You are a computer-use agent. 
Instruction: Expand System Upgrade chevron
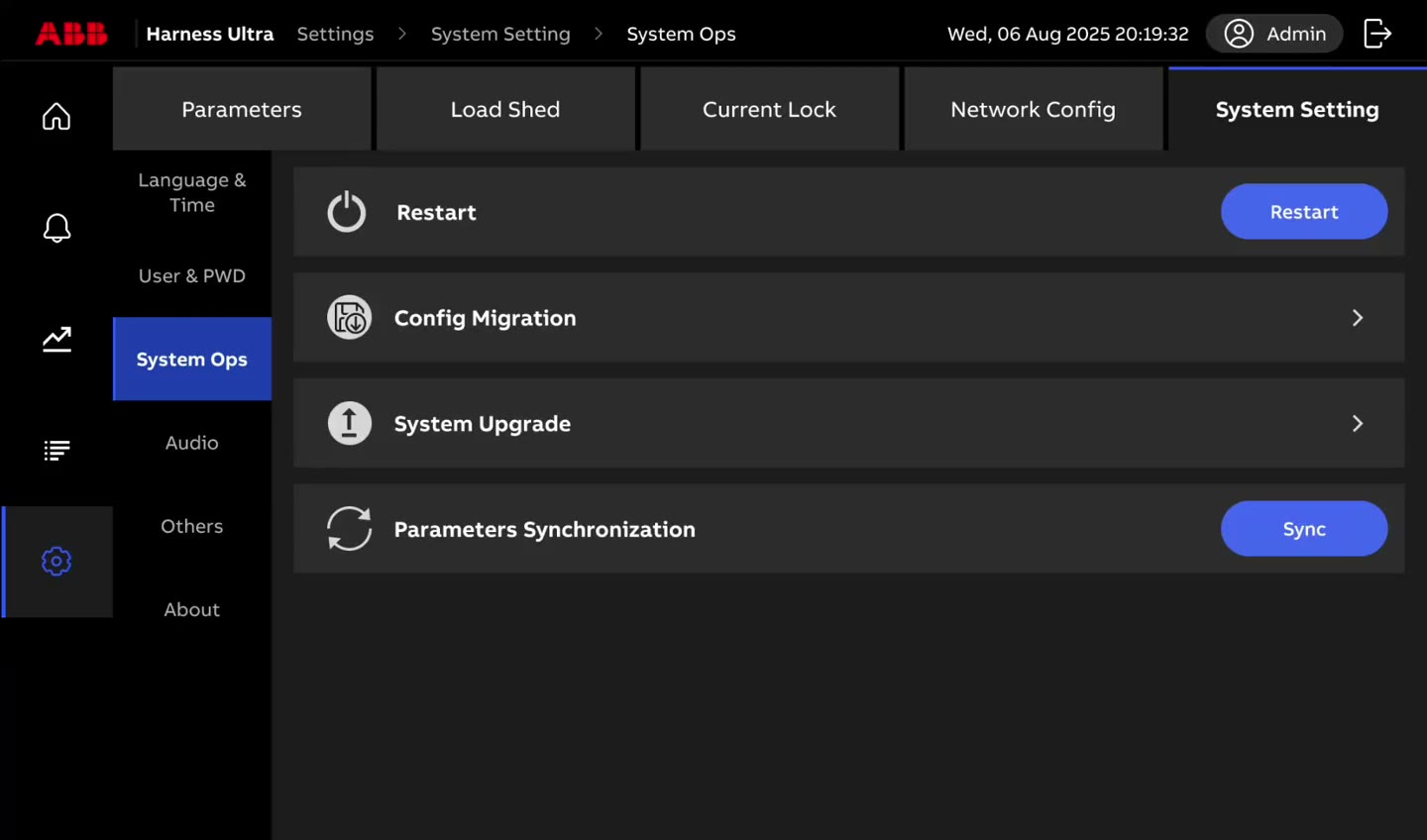pyautogui.click(x=1358, y=424)
